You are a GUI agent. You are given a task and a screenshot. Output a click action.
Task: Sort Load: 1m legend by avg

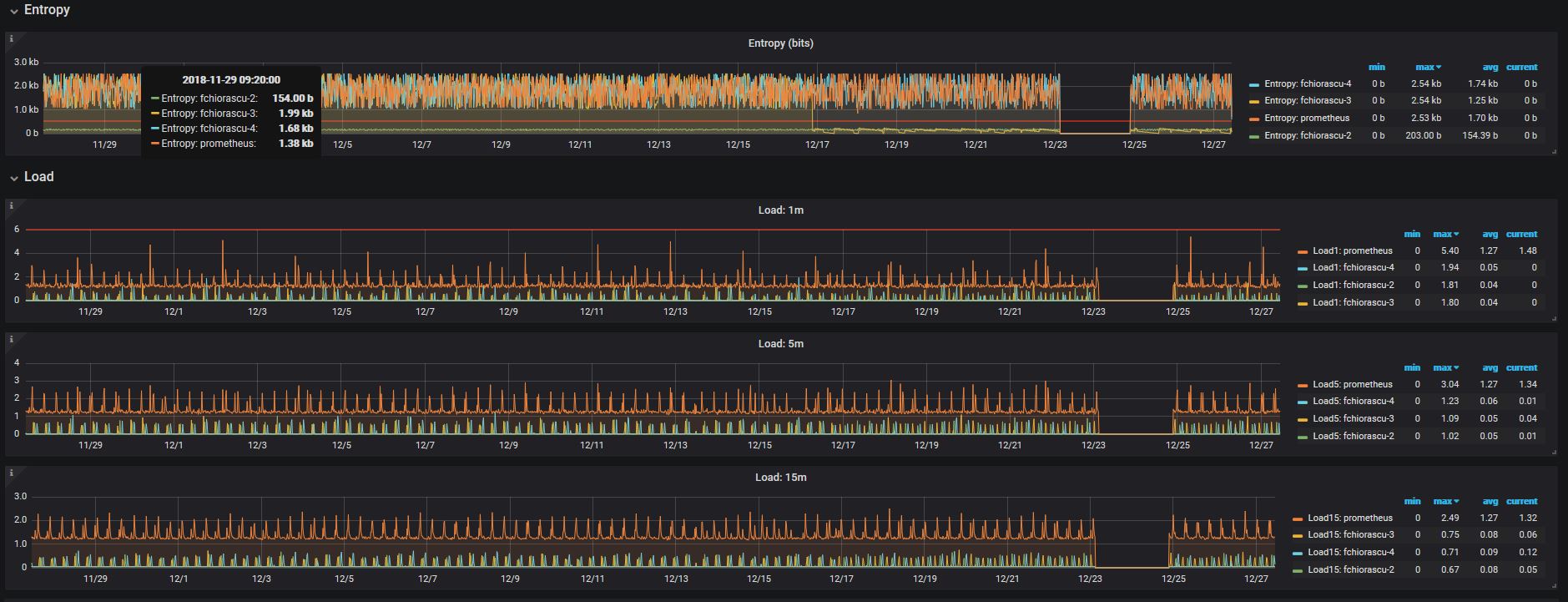coord(1490,234)
